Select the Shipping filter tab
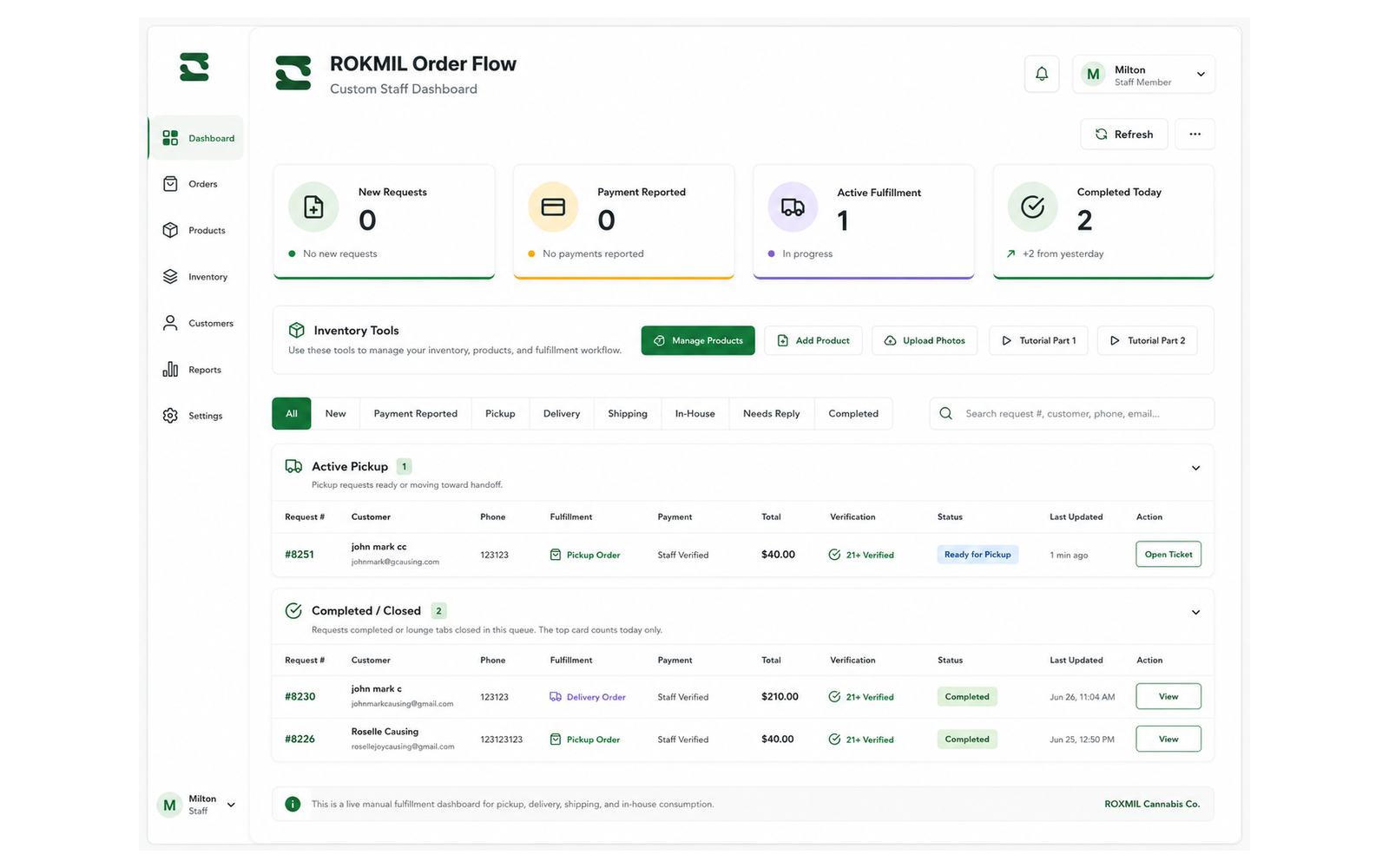 pyautogui.click(x=628, y=413)
